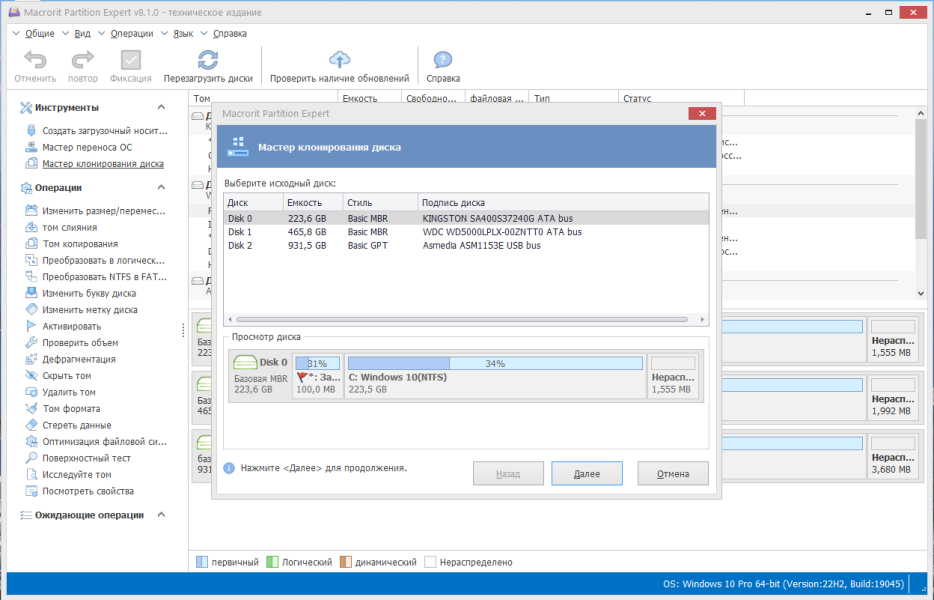Click icon for Преобразовать в логическ...
This screenshot has height=600, width=934.
[31, 260]
